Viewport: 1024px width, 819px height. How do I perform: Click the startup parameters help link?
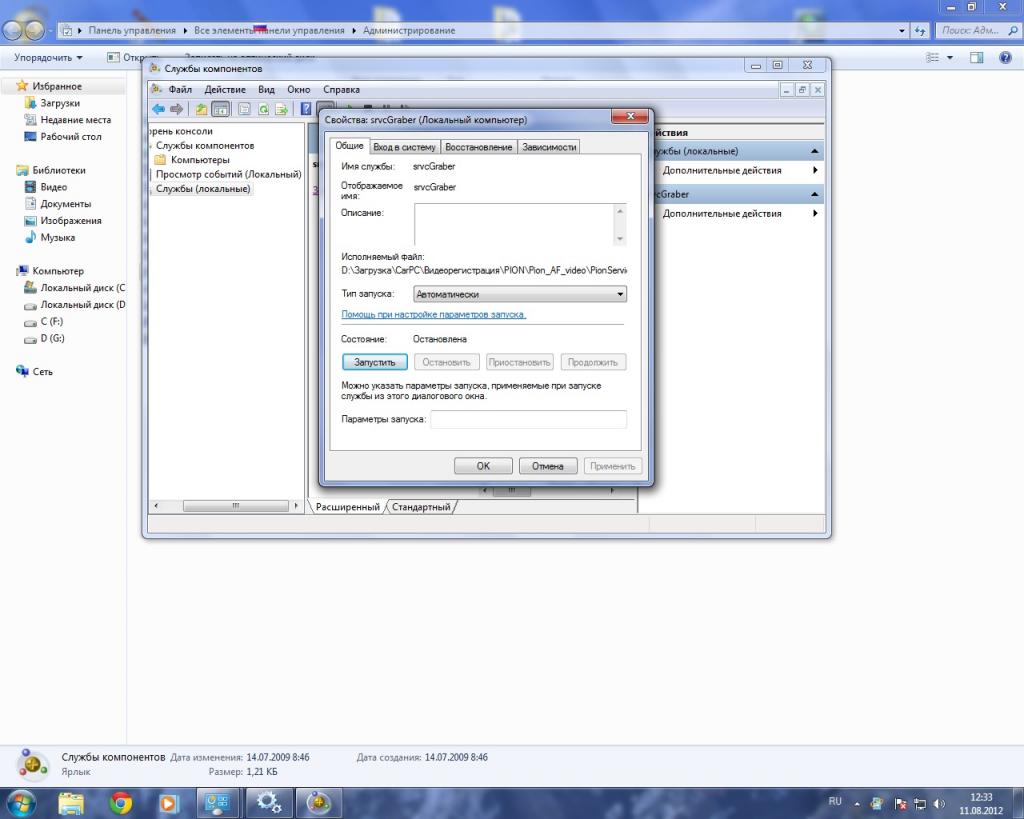pos(434,314)
